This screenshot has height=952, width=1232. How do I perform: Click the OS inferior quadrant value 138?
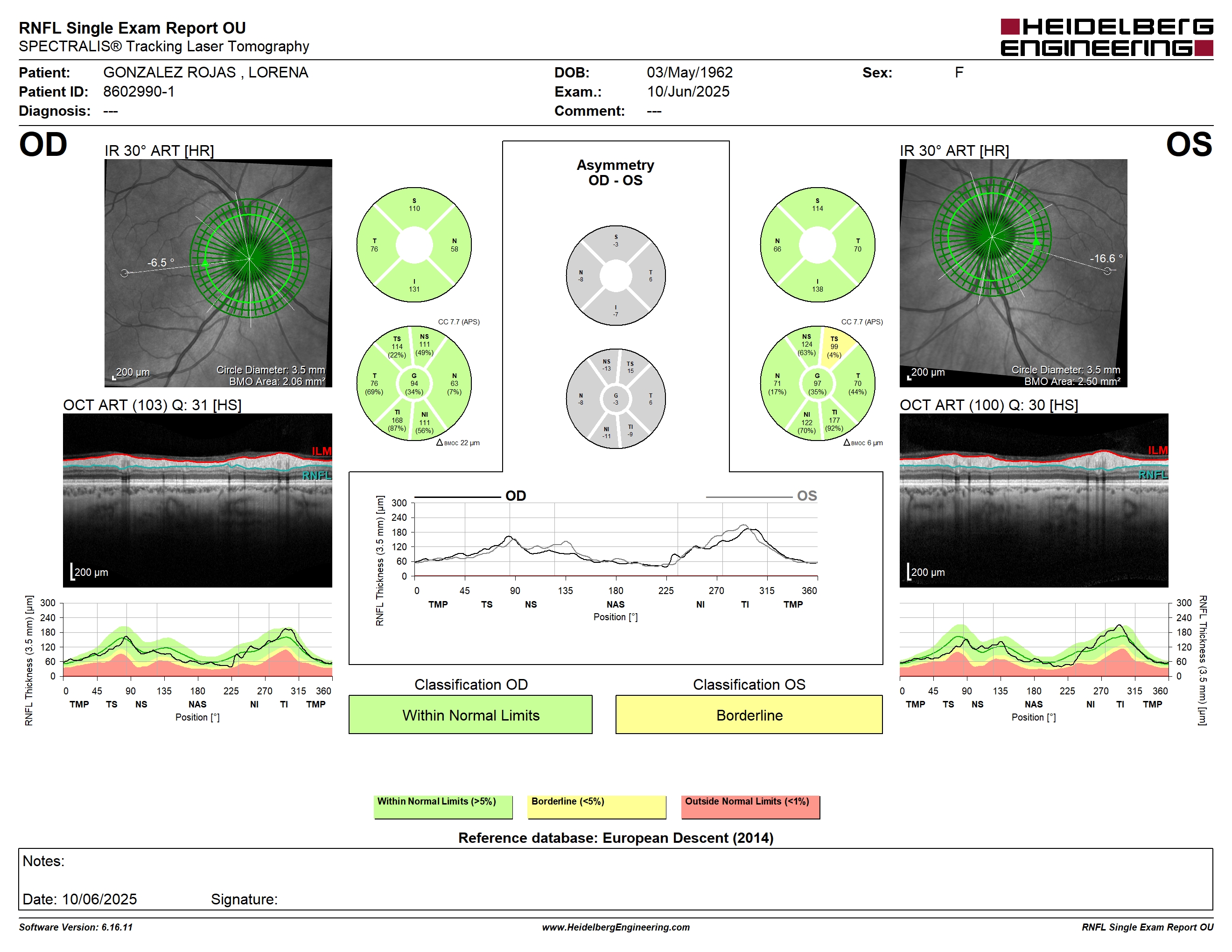[x=818, y=289]
